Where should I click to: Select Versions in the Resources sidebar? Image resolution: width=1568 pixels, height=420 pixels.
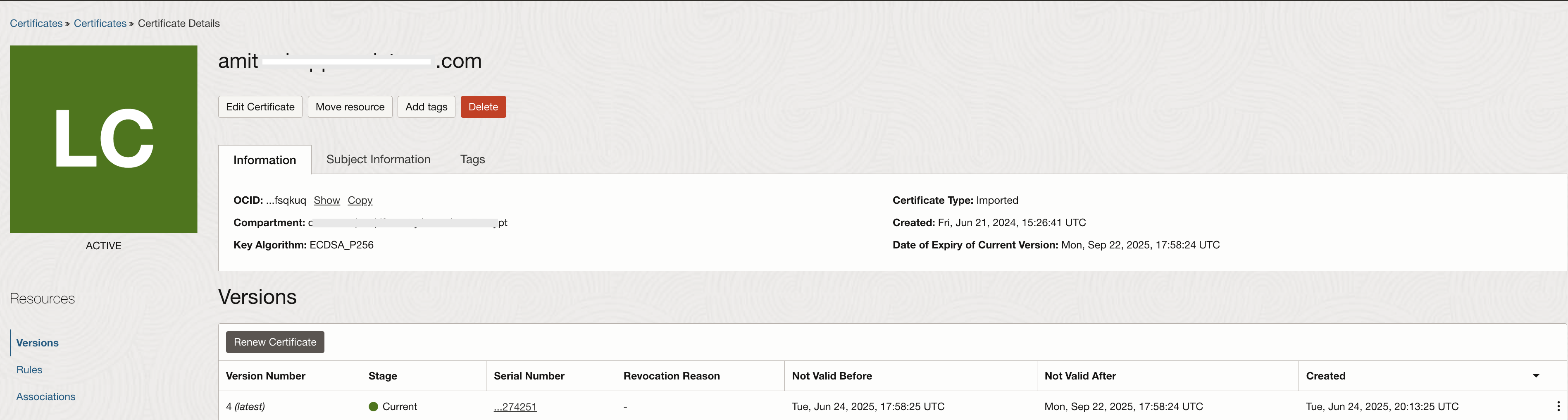pyautogui.click(x=37, y=343)
